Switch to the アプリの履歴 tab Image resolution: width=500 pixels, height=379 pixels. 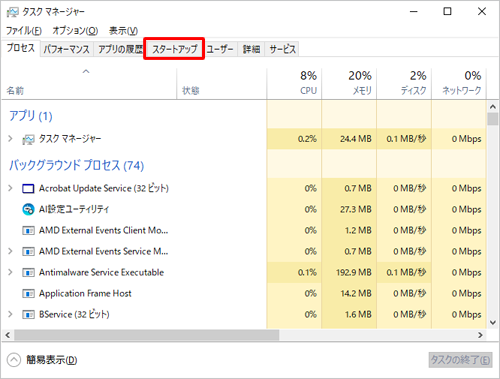pos(120,49)
